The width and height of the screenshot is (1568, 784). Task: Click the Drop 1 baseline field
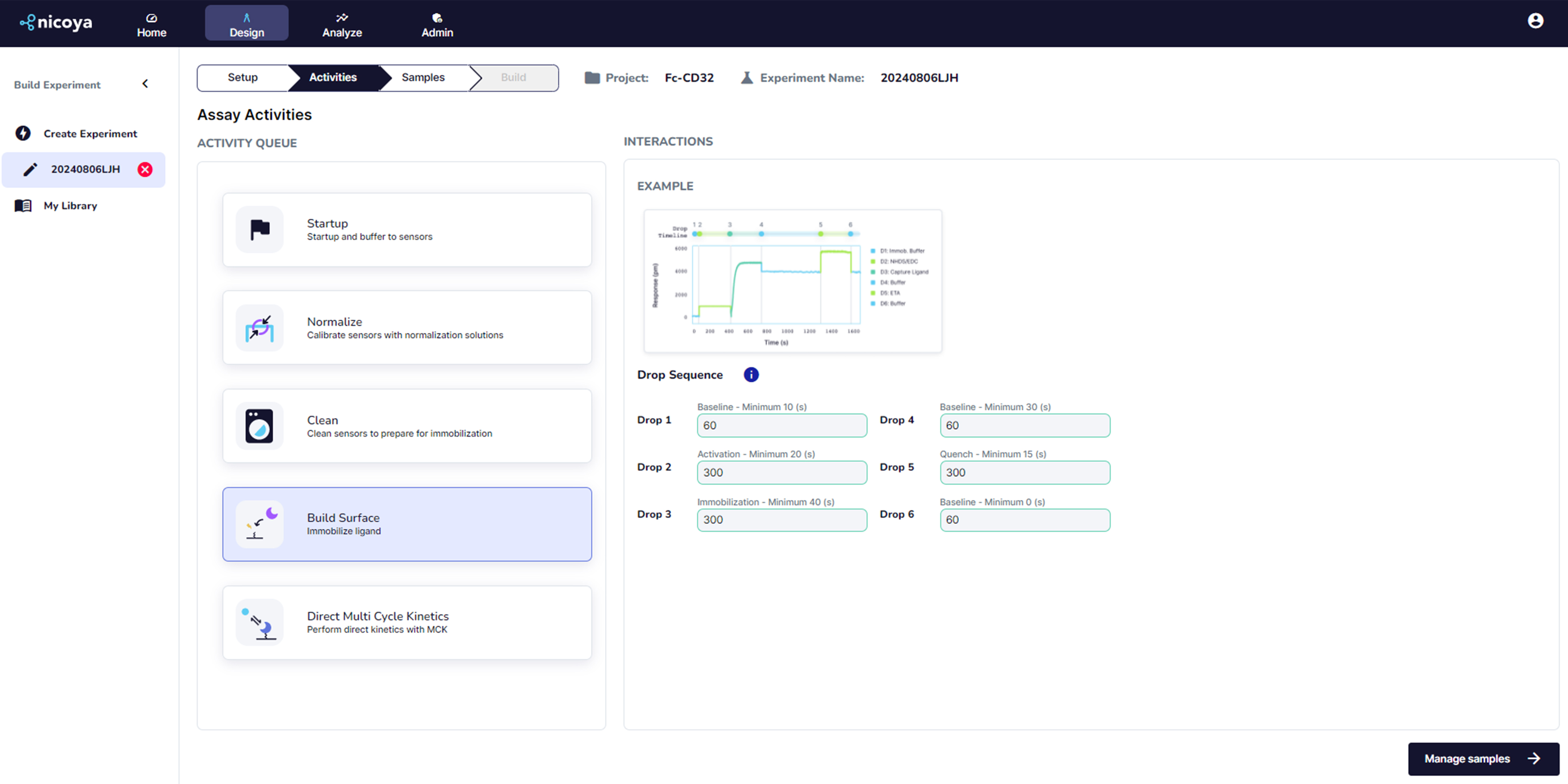click(x=781, y=426)
